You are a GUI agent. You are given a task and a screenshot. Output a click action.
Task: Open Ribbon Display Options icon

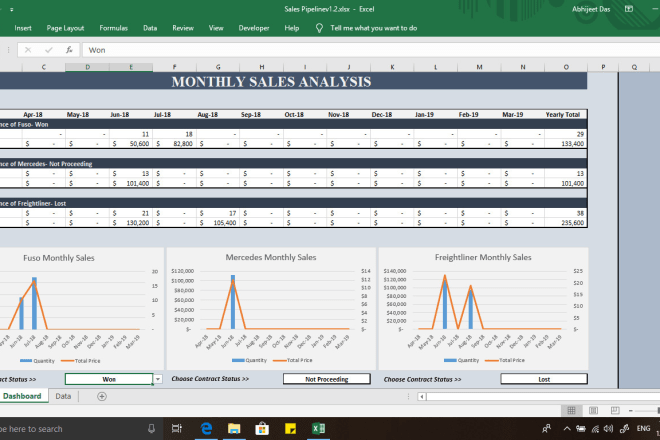(629, 9)
